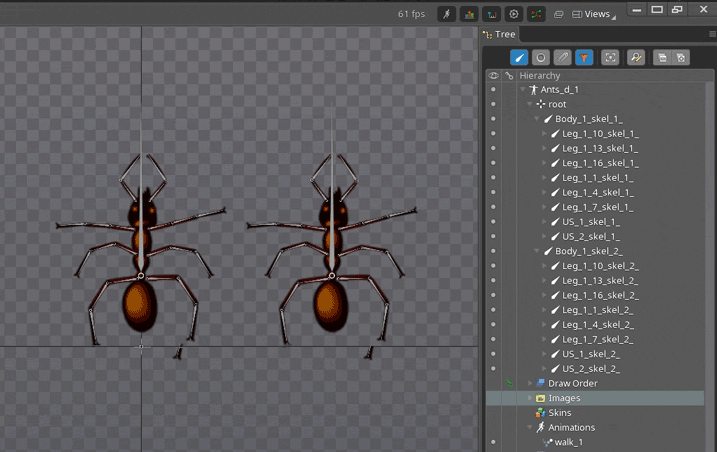The height and width of the screenshot is (452, 717).
Task: Hide the Leg_1_10_skel_1_ bone via visibility dot
Action: pyautogui.click(x=493, y=134)
